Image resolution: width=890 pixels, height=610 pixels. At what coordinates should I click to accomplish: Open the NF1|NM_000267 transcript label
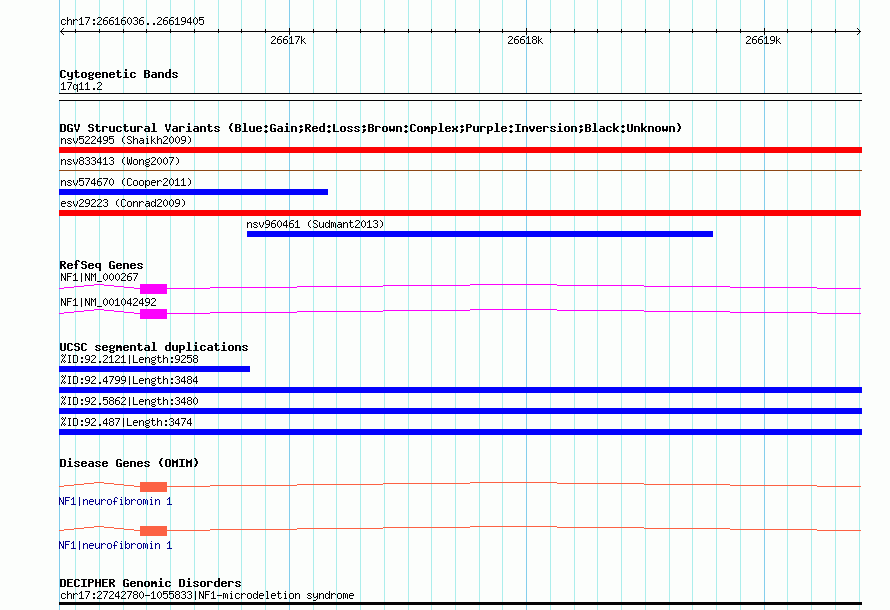[99, 277]
